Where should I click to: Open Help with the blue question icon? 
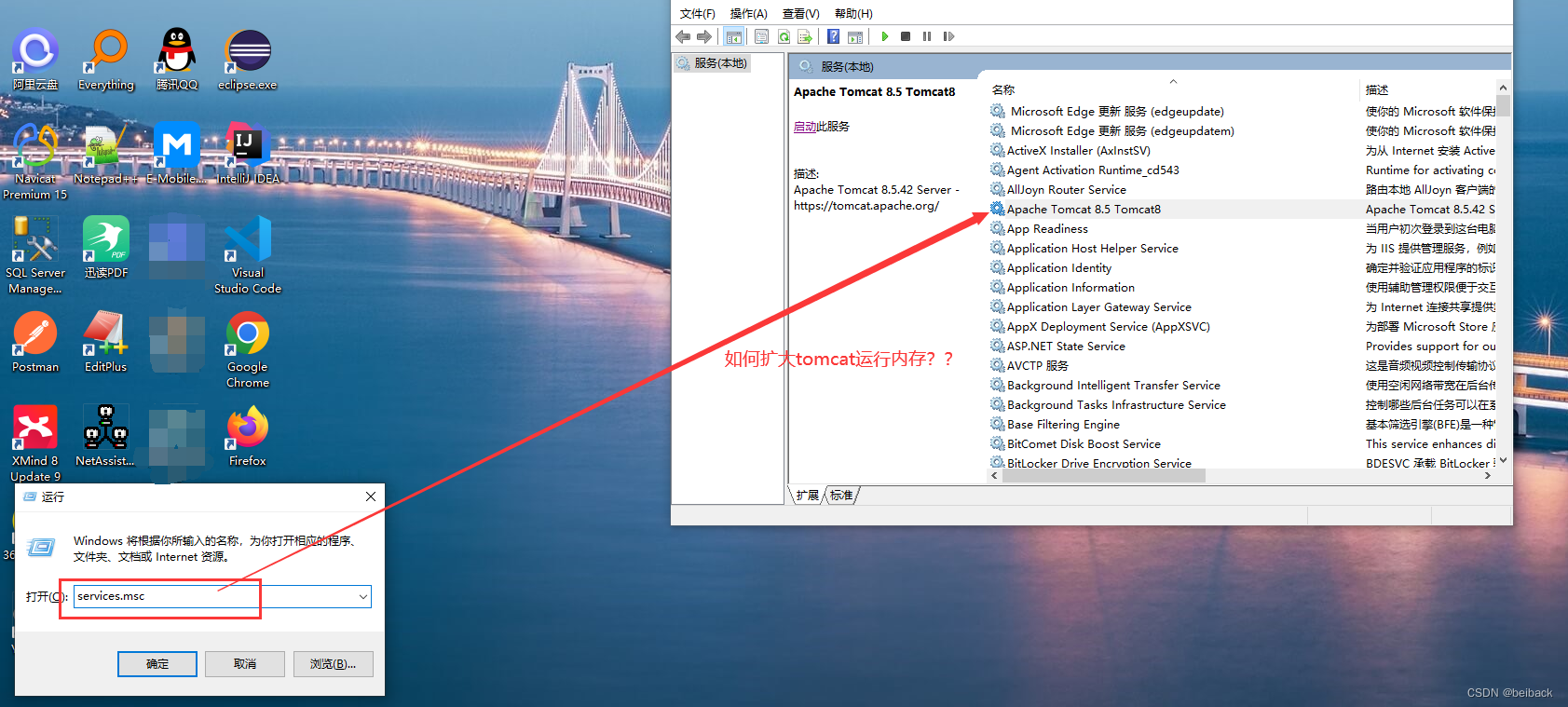pyautogui.click(x=833, y=36)
